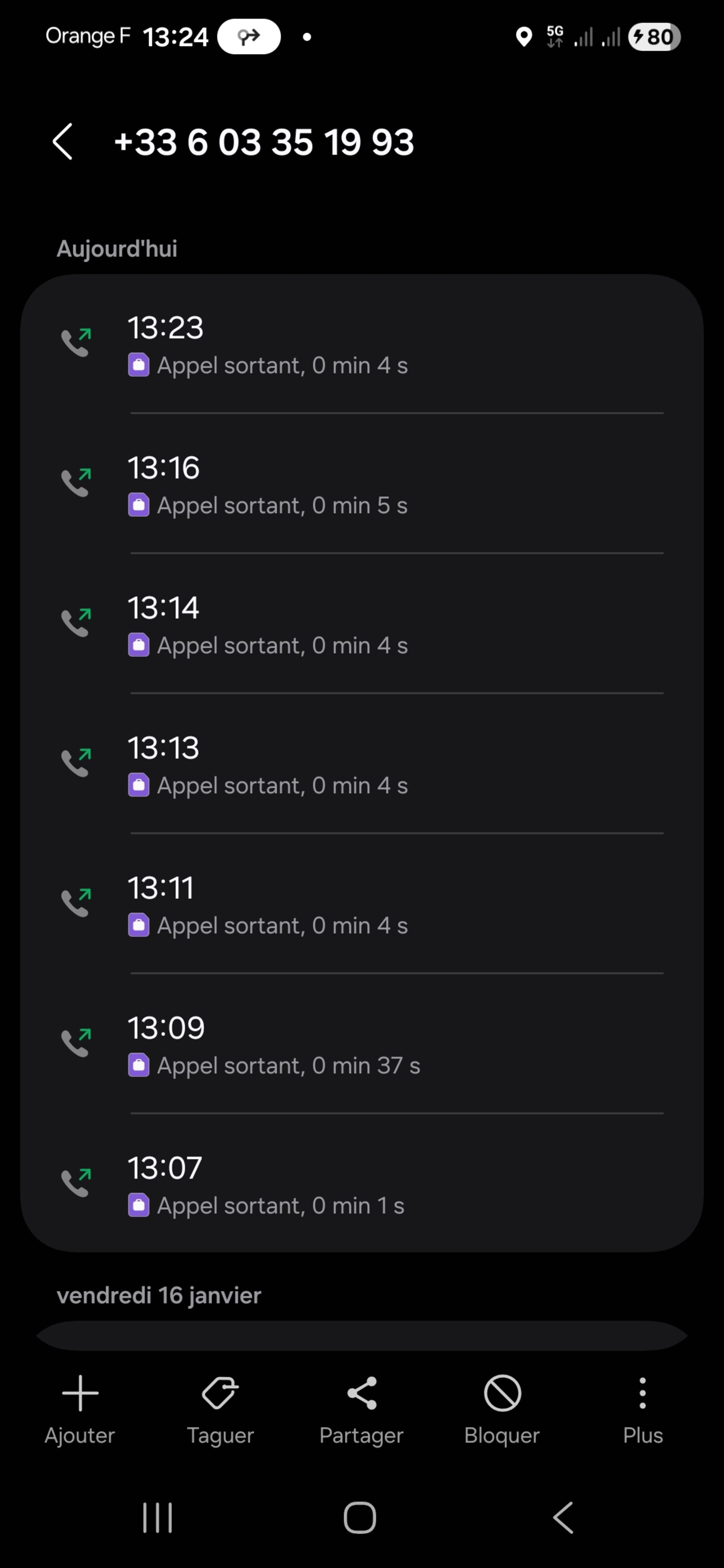This screenshot has width=724, height=1568.
Task: Tap the phone number +33 6 03 35 19 93 title
Action: 264,143
